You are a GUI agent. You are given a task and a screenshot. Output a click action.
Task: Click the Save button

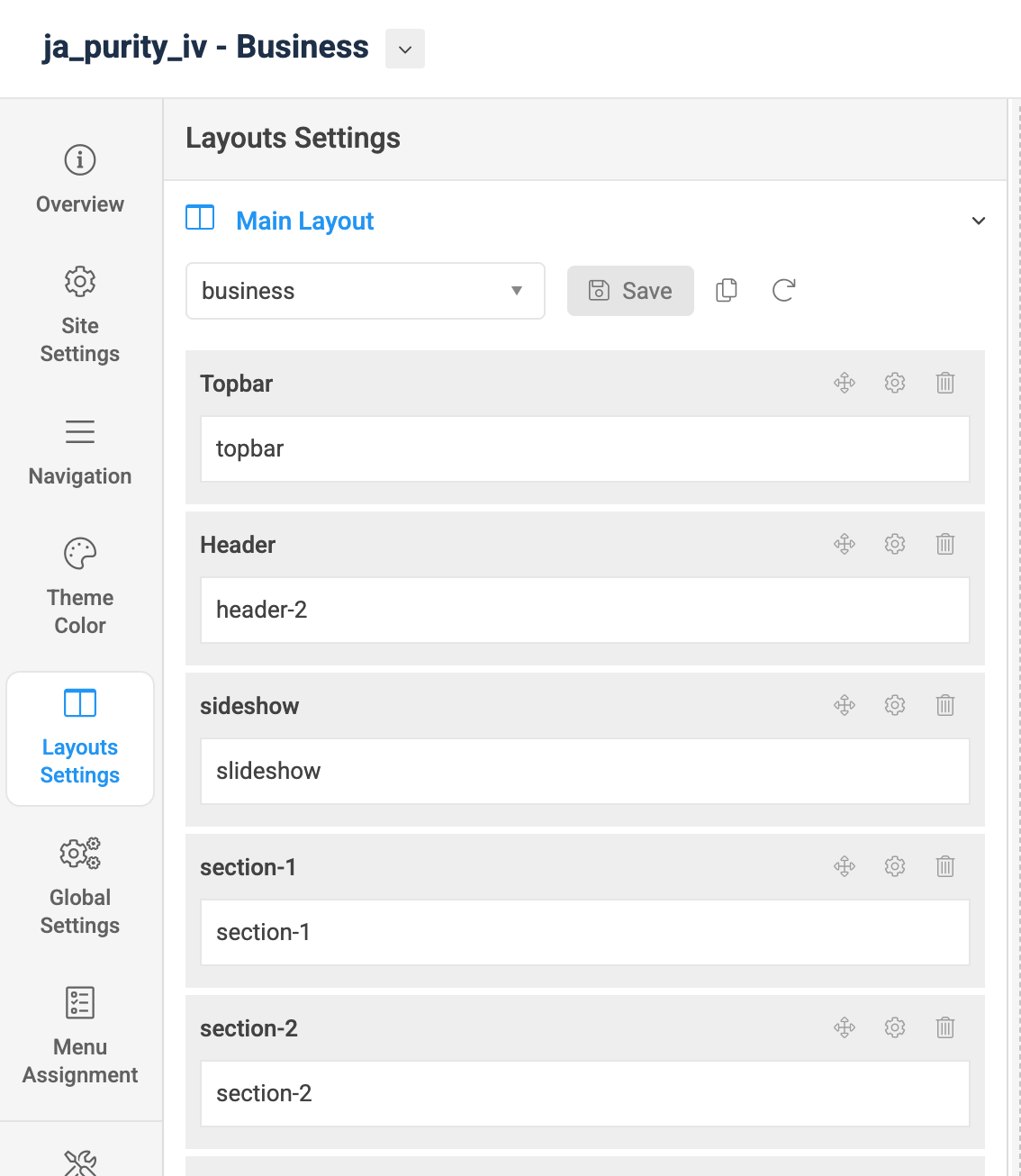pyautogui.click(x=630, y=291)
